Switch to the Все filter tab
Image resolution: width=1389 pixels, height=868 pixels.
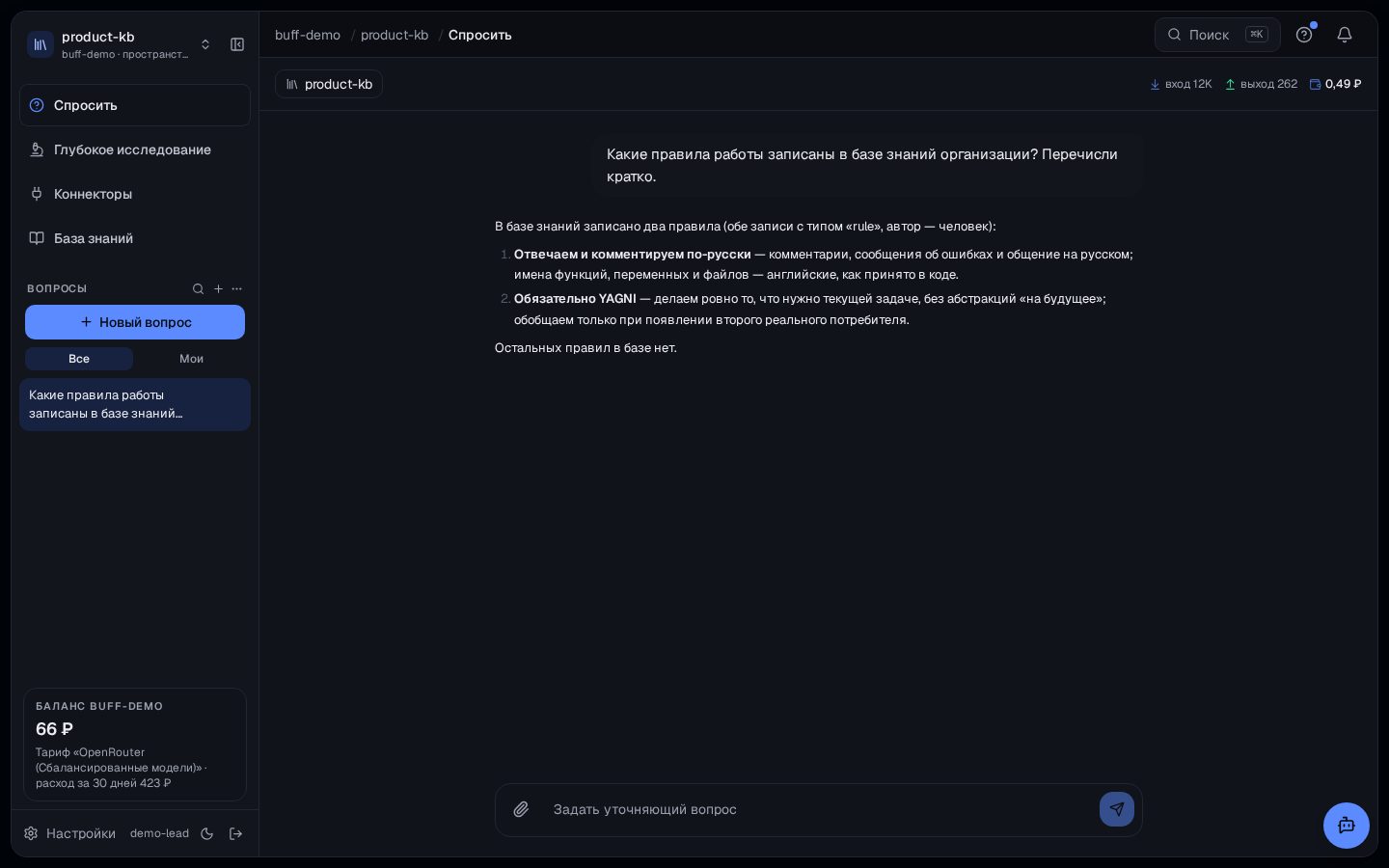pos(79,359)
